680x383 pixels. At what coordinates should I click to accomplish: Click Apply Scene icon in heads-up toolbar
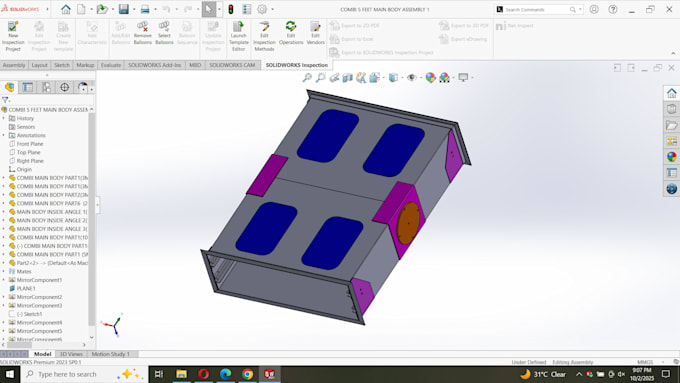[445, 78]
